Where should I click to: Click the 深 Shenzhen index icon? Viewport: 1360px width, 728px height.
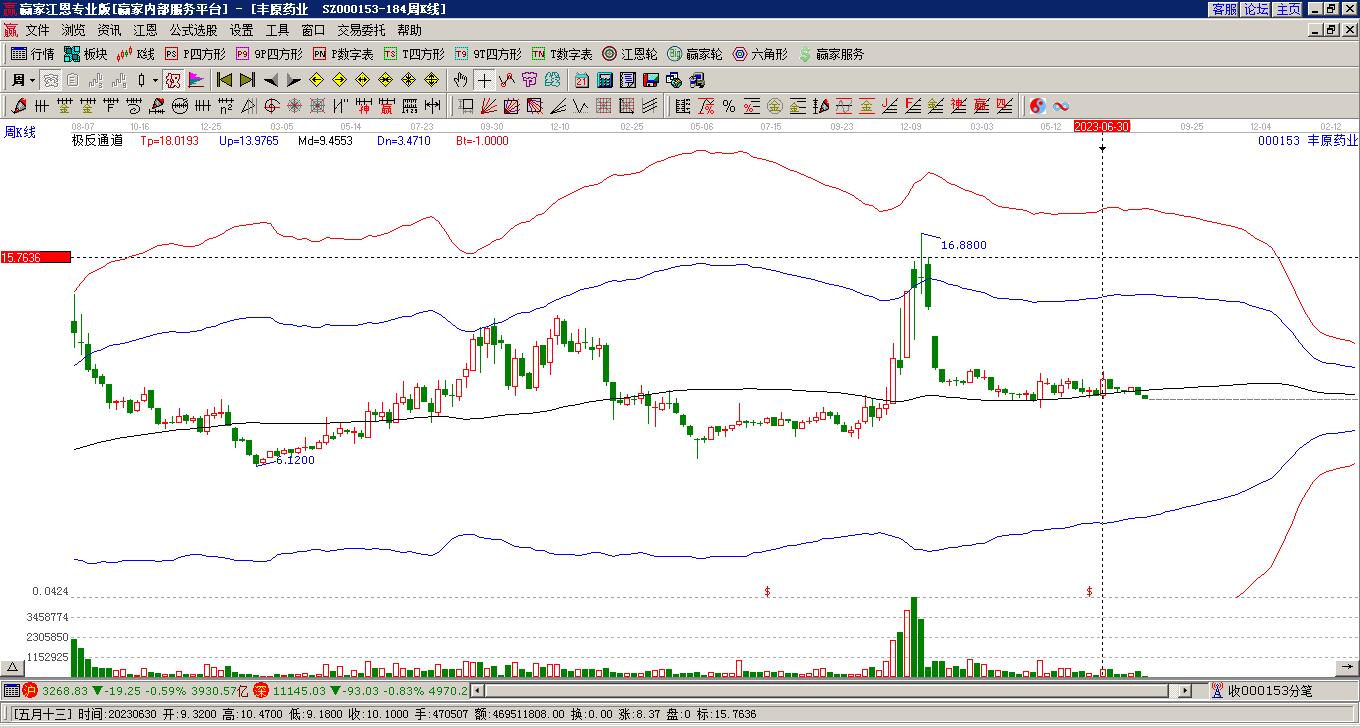pos(261,690)
